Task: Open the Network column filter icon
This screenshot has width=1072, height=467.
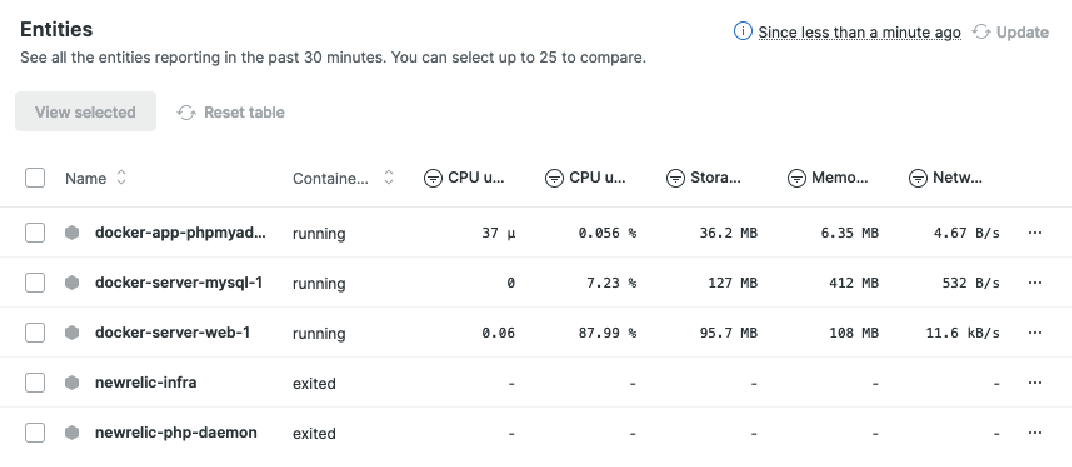Action: tap(917, 179)
